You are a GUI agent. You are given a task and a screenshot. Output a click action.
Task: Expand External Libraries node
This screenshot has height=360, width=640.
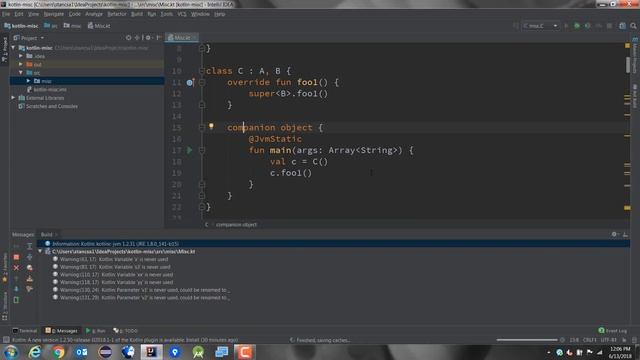13,98
